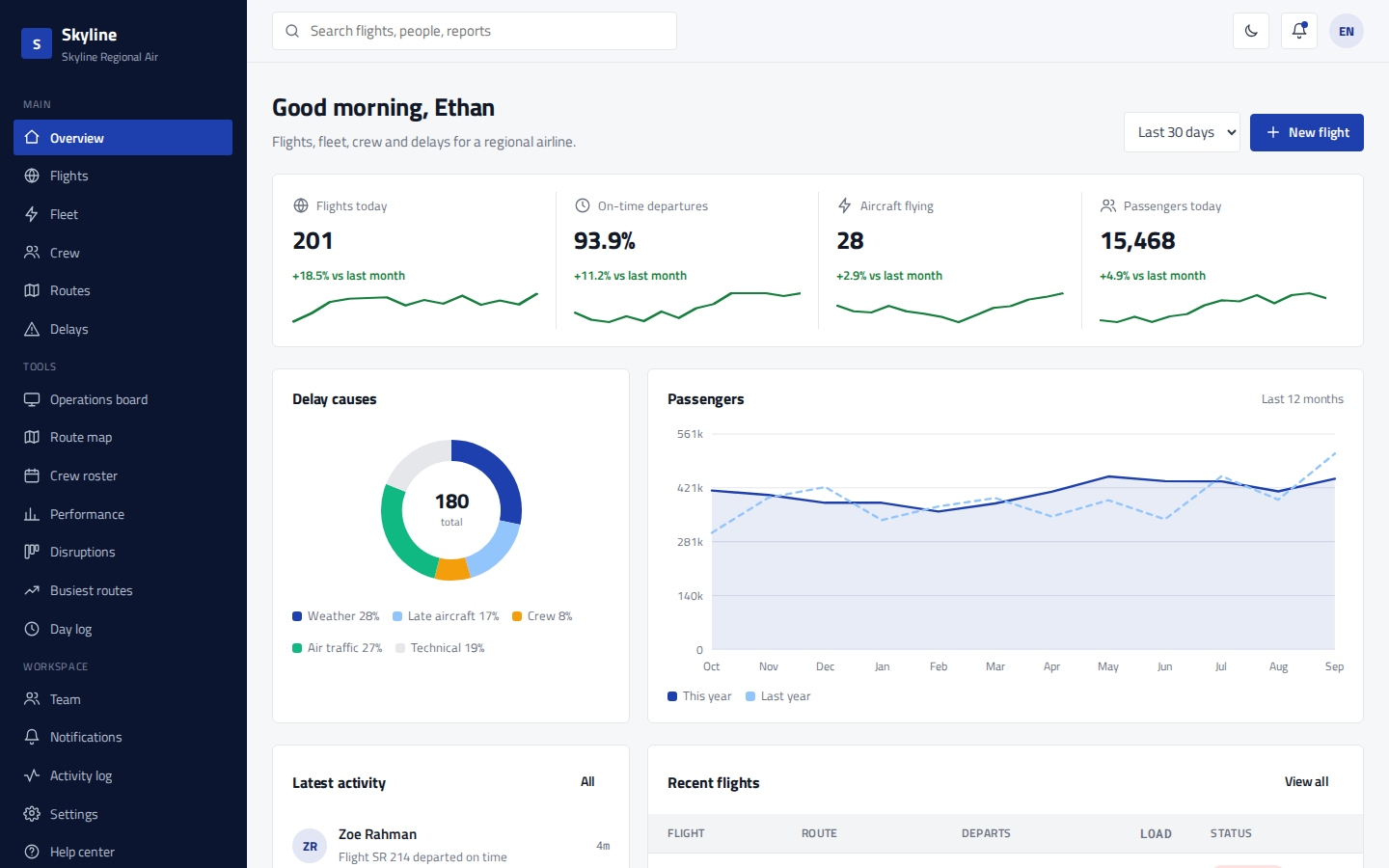Image resolution: width=1389 pixels, height=868 pixels.
Task: Open Activity log in Workspace
Action: (123, 775)
